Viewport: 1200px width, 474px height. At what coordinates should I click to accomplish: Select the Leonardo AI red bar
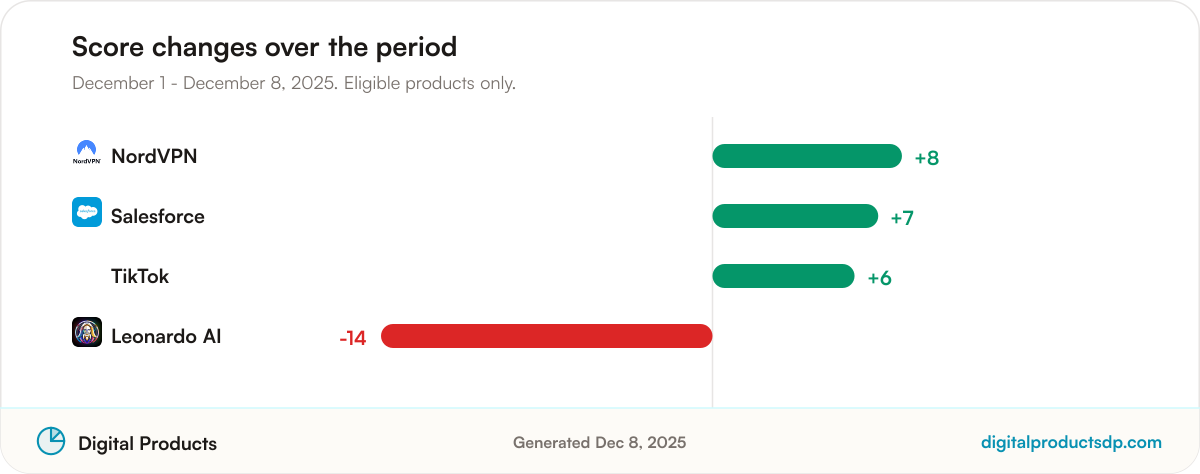pyautogui.click(x=546, y=336)
